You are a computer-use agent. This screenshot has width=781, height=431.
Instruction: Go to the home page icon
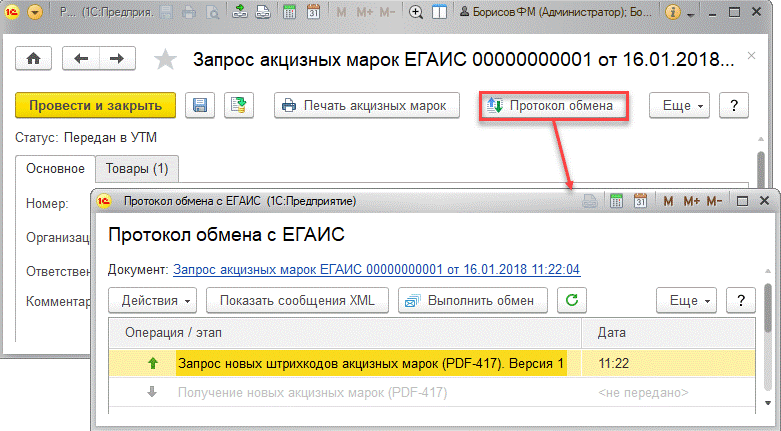pyautogui.click(x=33, y=59)
